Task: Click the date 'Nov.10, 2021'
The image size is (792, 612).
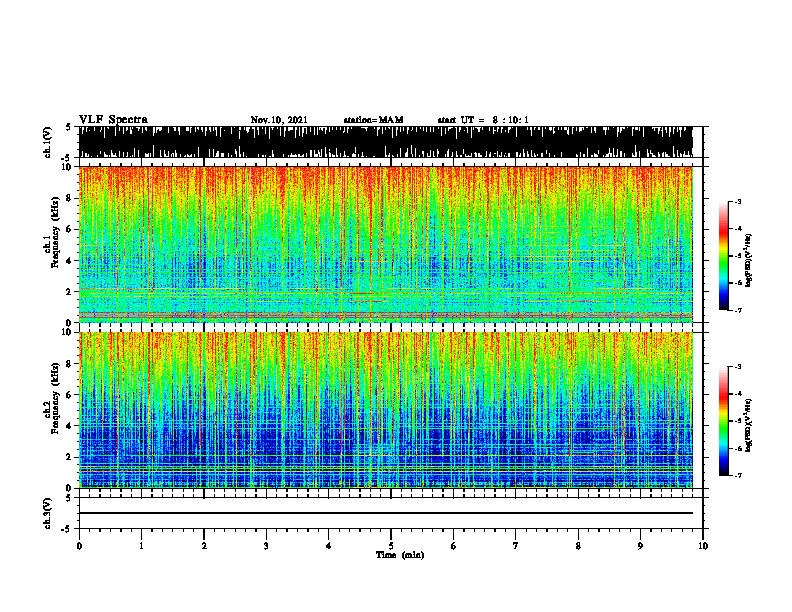Action: pos(279,120)
